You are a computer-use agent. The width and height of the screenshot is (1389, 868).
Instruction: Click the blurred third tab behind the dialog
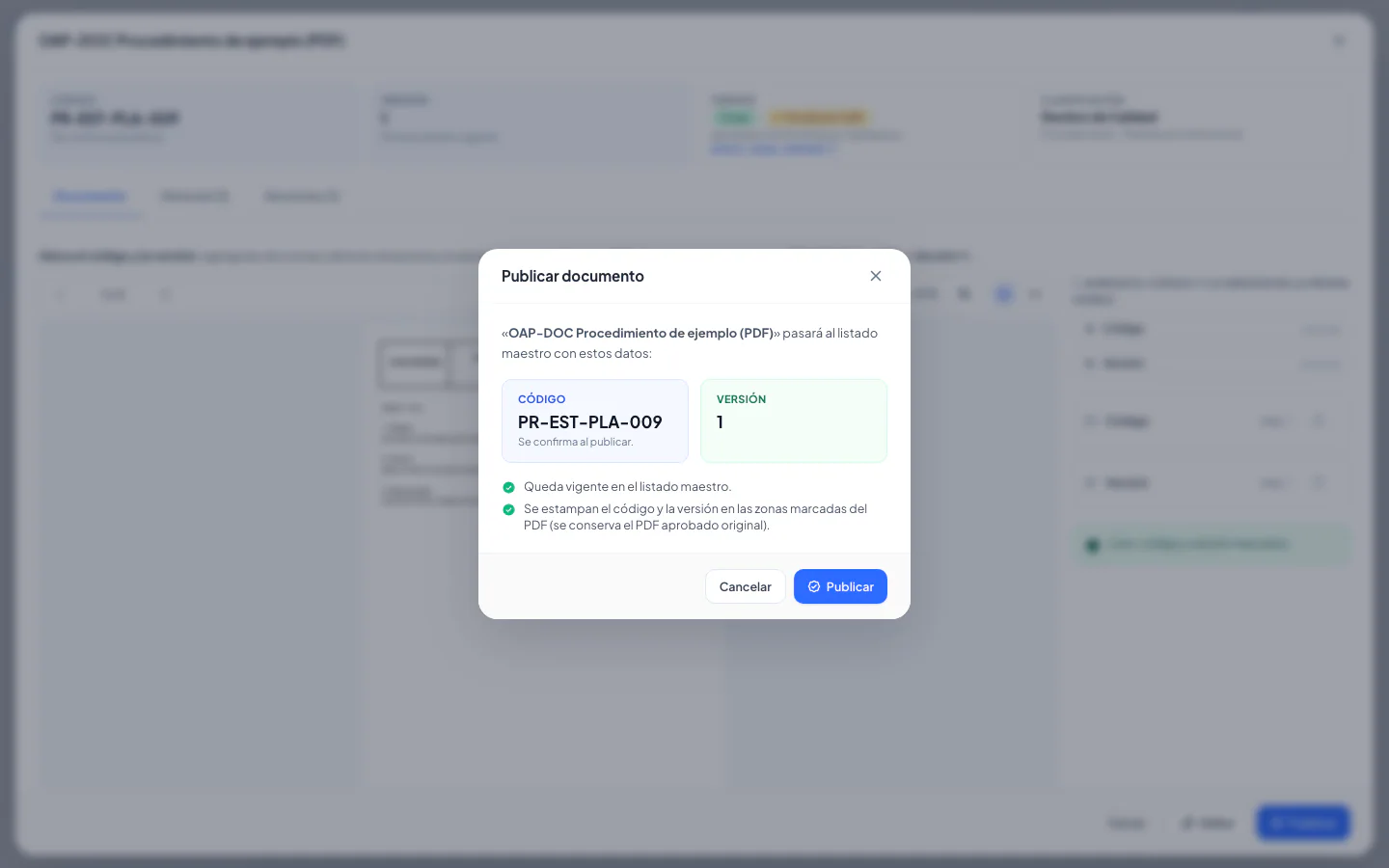point(302,197)
